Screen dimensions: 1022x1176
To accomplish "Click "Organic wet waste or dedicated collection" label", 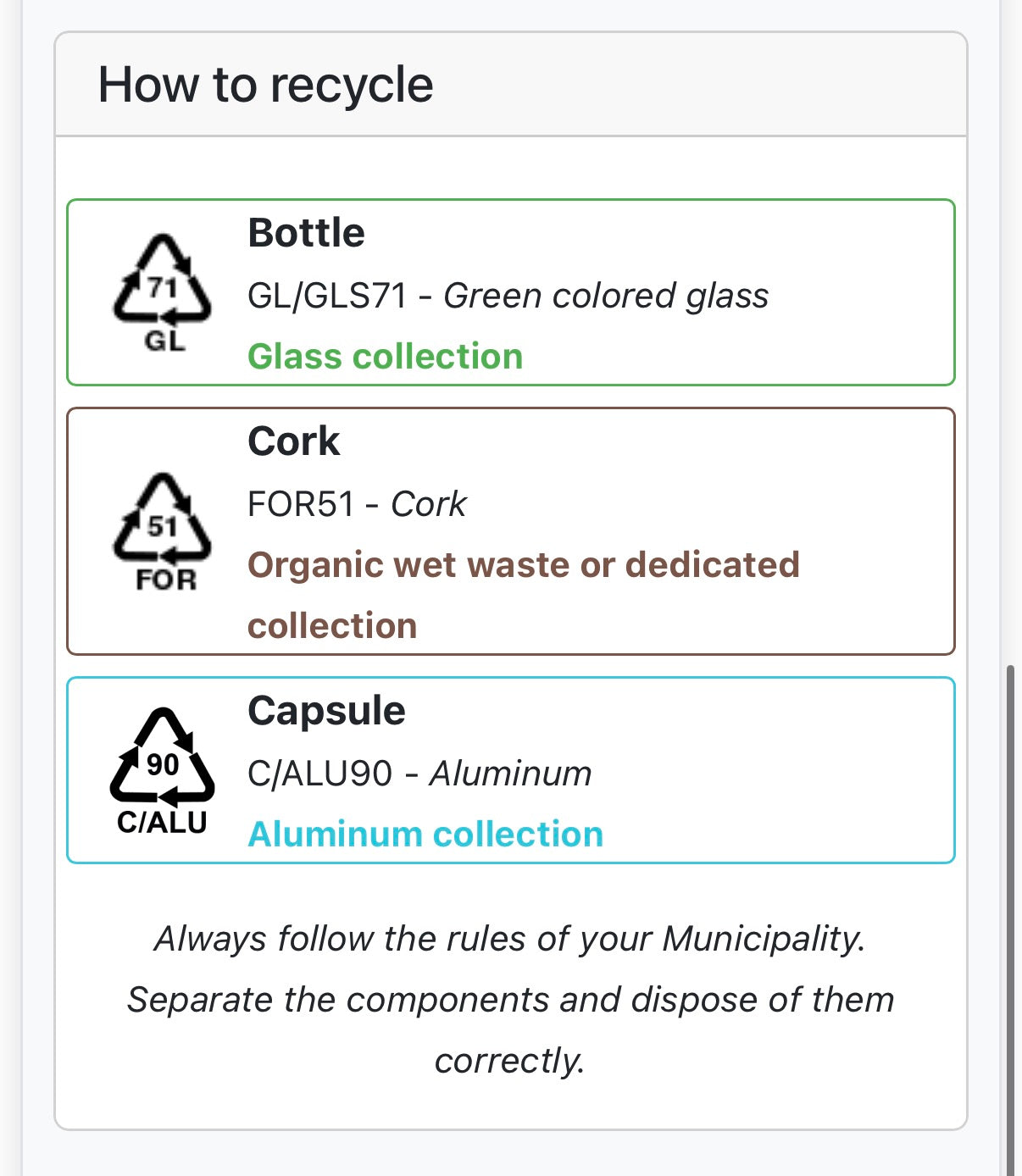I will tap(523, 565).
